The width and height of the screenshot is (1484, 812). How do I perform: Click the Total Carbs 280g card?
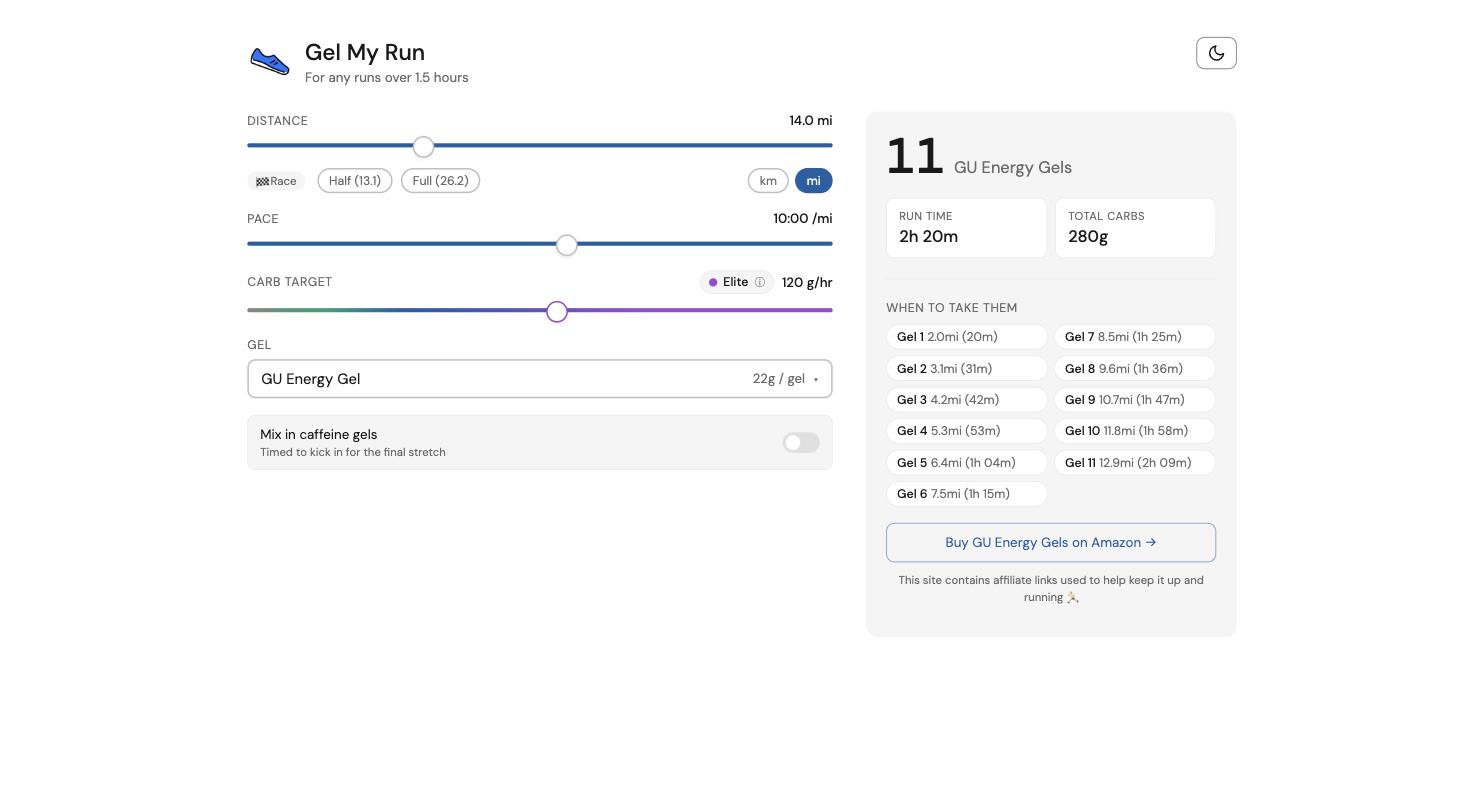pos(1135,228)
